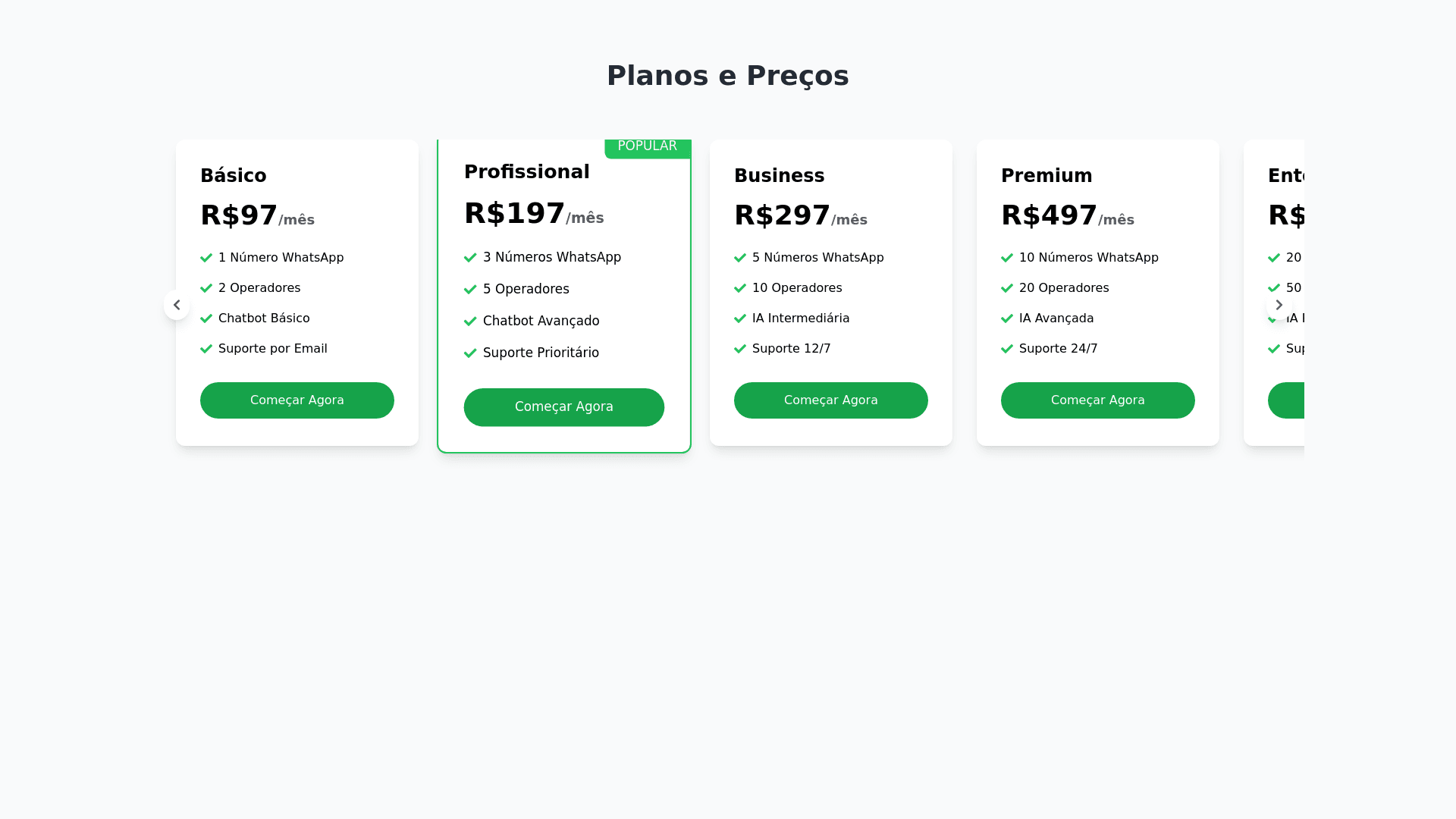Click checkmark next to Chatbot Avançado
Screen dimensions: 1456x819
[x=470, y=322]
